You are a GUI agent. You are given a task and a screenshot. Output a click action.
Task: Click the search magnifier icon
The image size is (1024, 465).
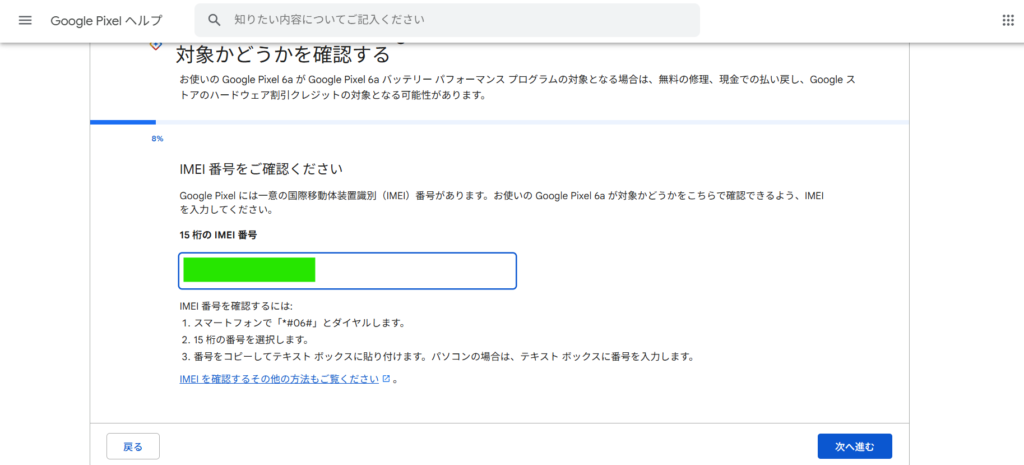[x=214, y=20]
